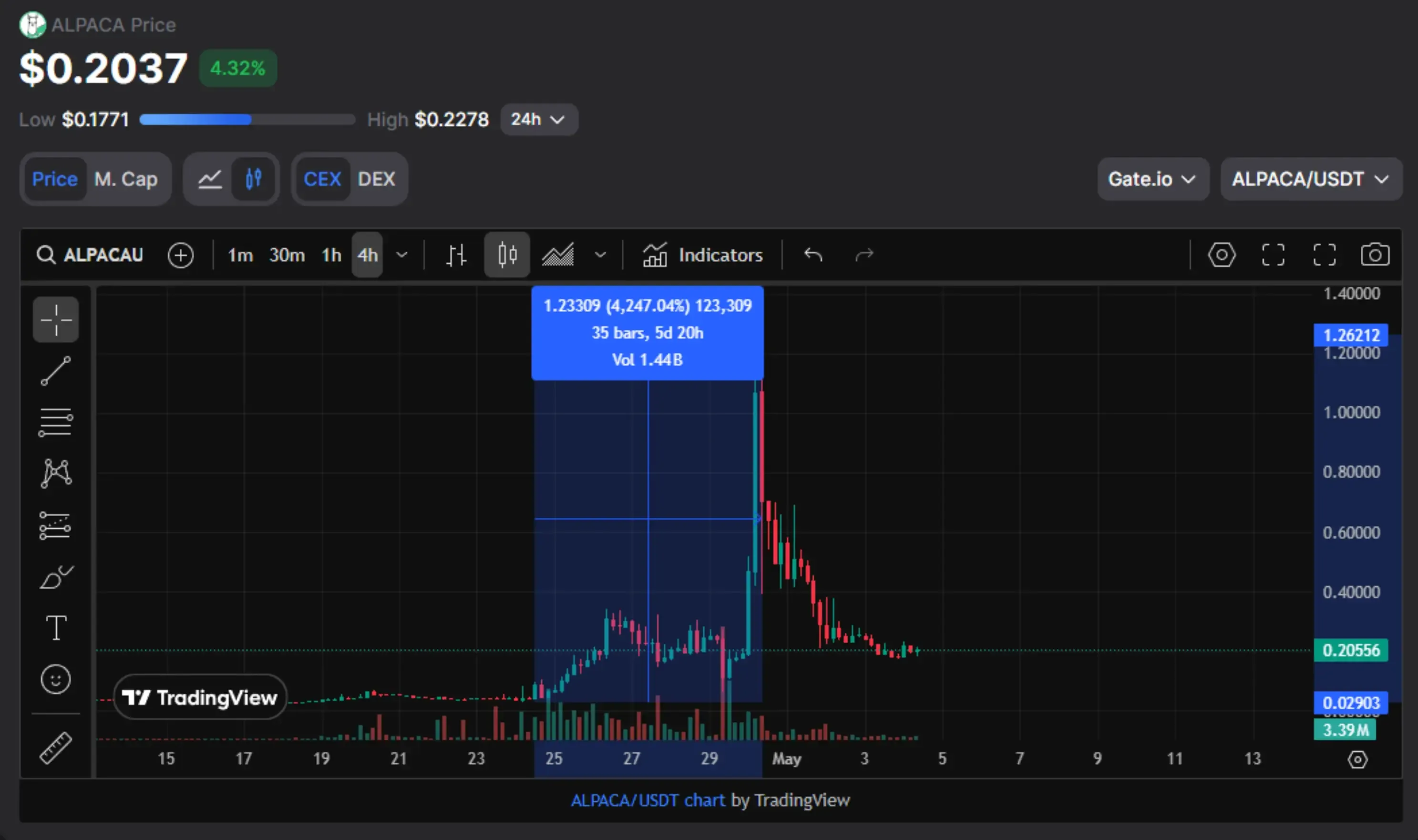Switch to the 1h timeframe

pyautogui.click(x=331, y=255)
